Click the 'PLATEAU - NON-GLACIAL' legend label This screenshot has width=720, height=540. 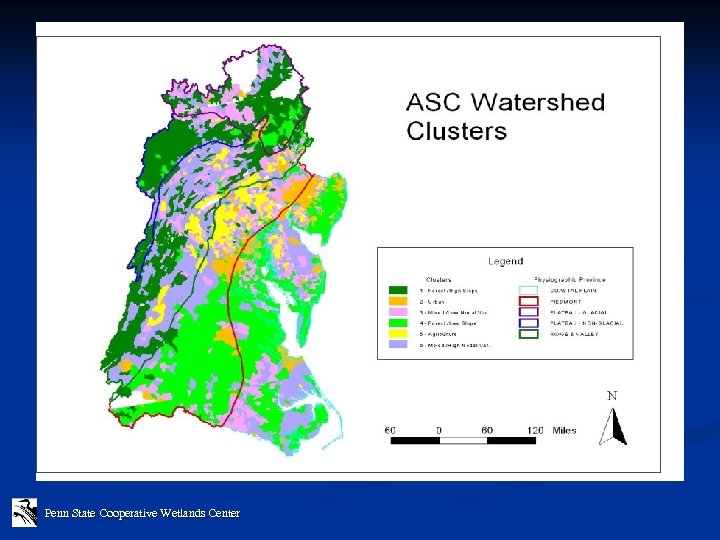pos(586,323)
